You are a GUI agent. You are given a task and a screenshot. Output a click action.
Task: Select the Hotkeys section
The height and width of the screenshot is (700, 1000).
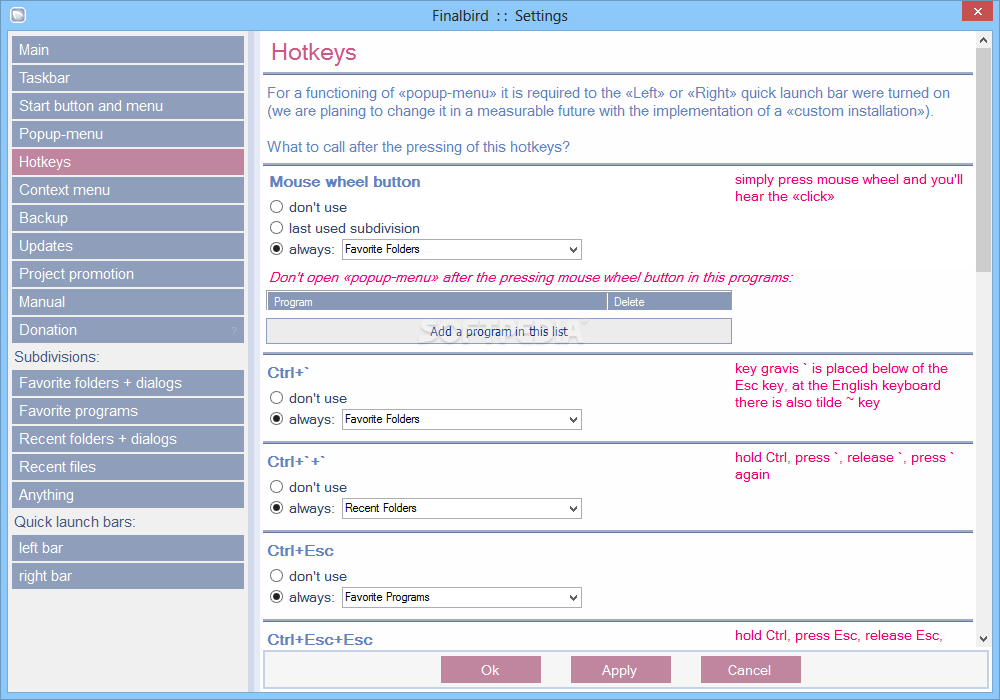128,162
